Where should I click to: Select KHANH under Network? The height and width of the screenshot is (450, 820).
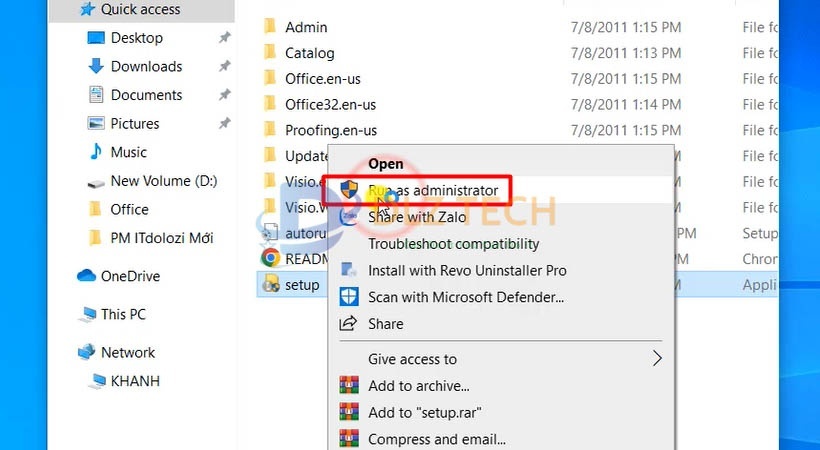pyautogui.click(x=135, y=381)
